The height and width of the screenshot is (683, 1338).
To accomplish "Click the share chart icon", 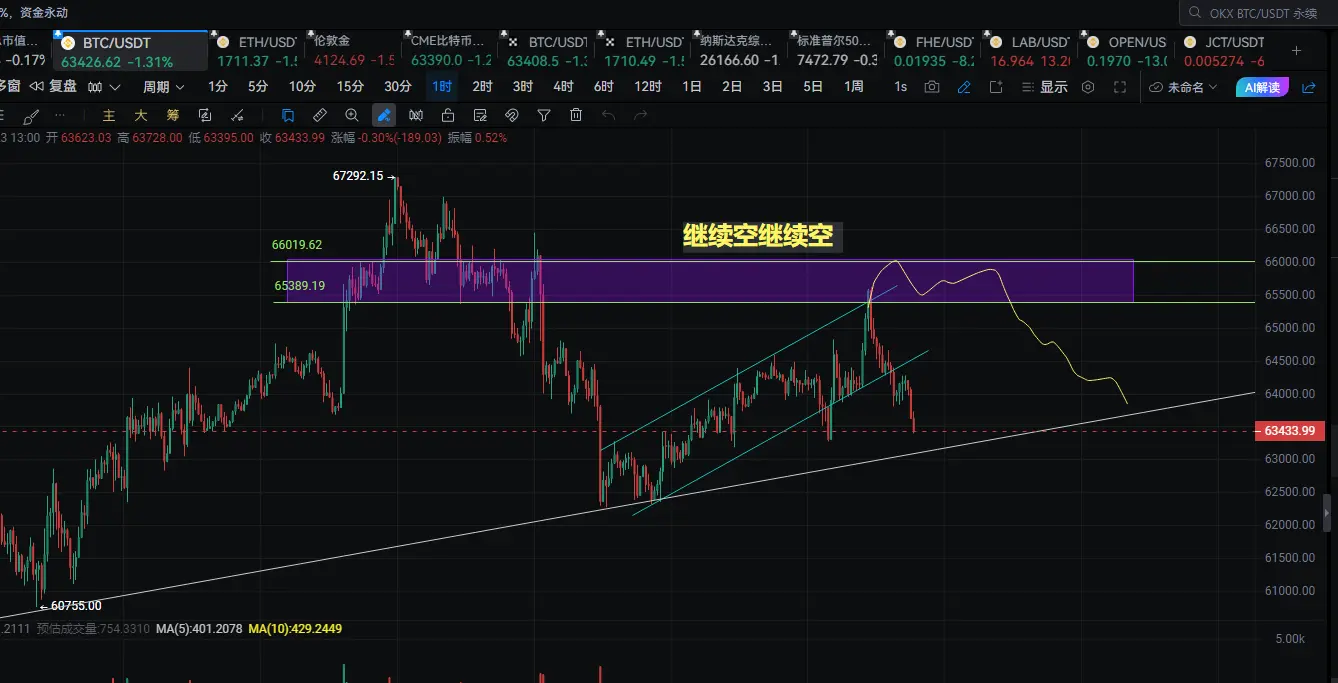I will pos(1309,87).
